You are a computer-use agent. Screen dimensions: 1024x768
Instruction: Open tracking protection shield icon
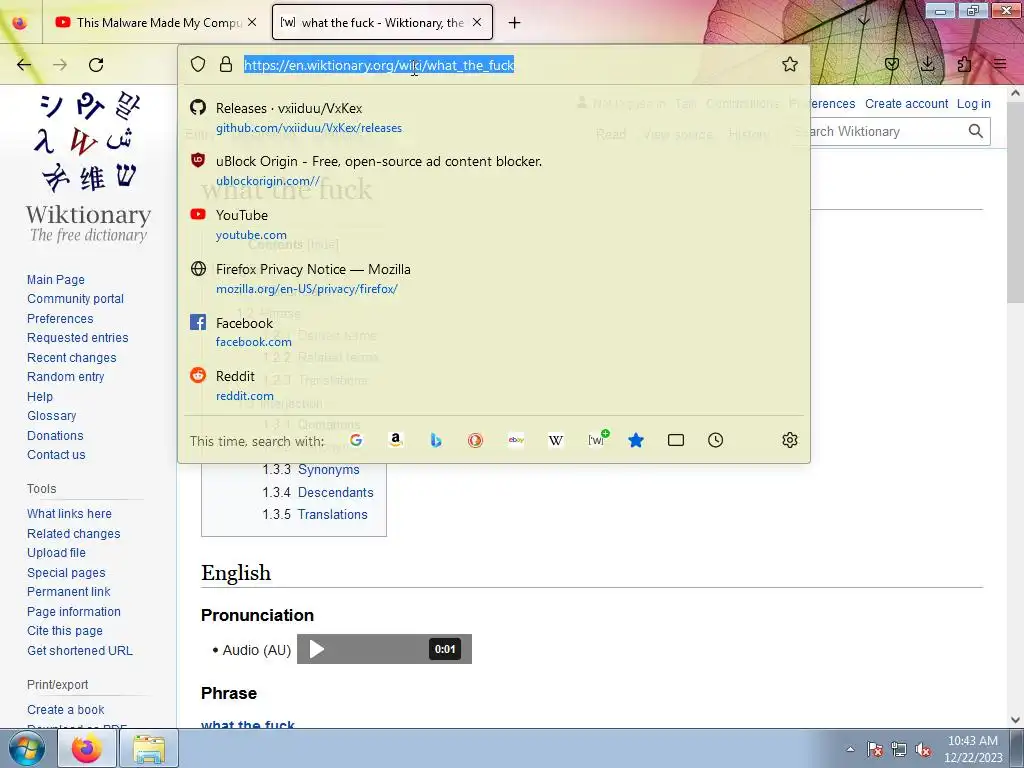coord(198,64)
